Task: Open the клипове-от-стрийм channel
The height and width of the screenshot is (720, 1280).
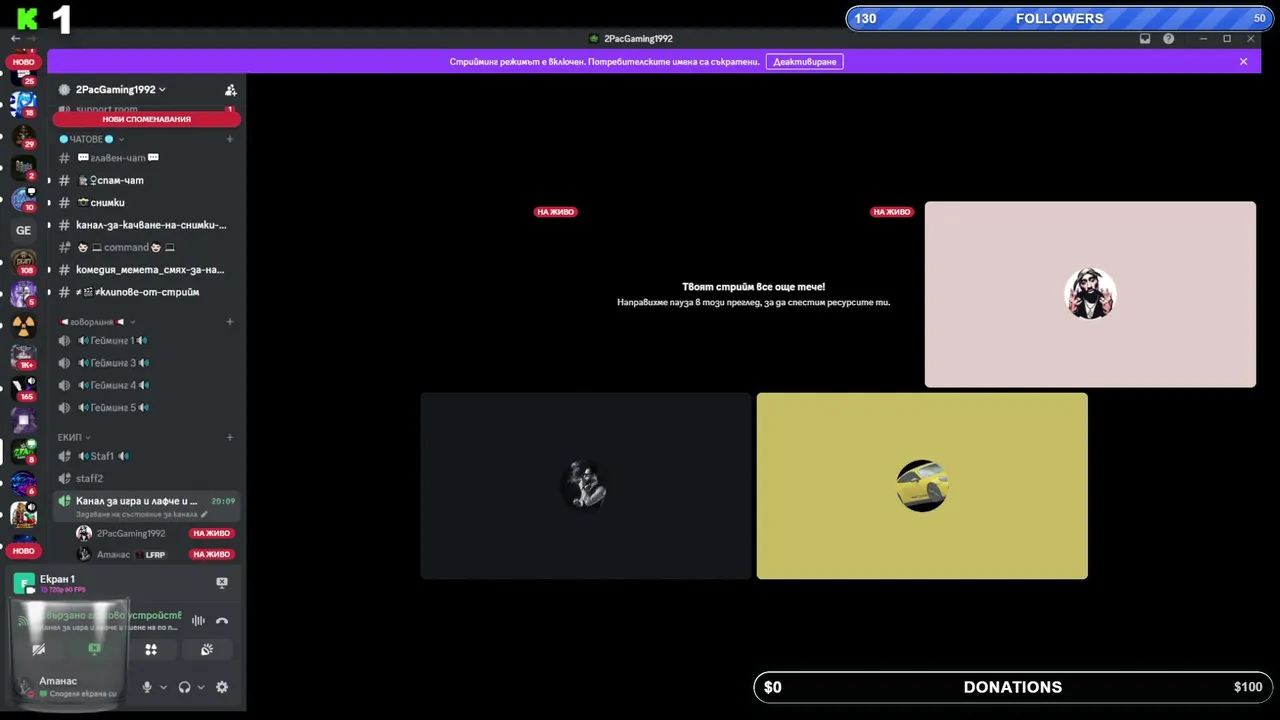Action: click(146, 292)
